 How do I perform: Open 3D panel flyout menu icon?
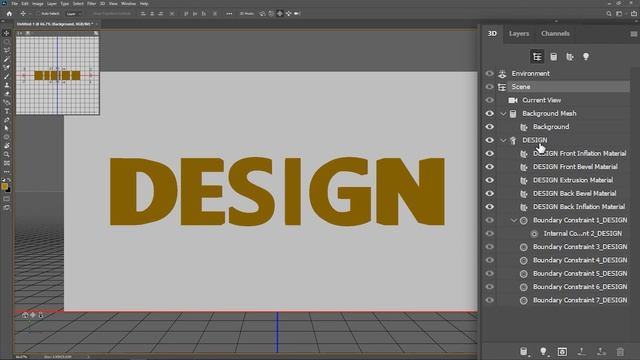coord(633,34)
